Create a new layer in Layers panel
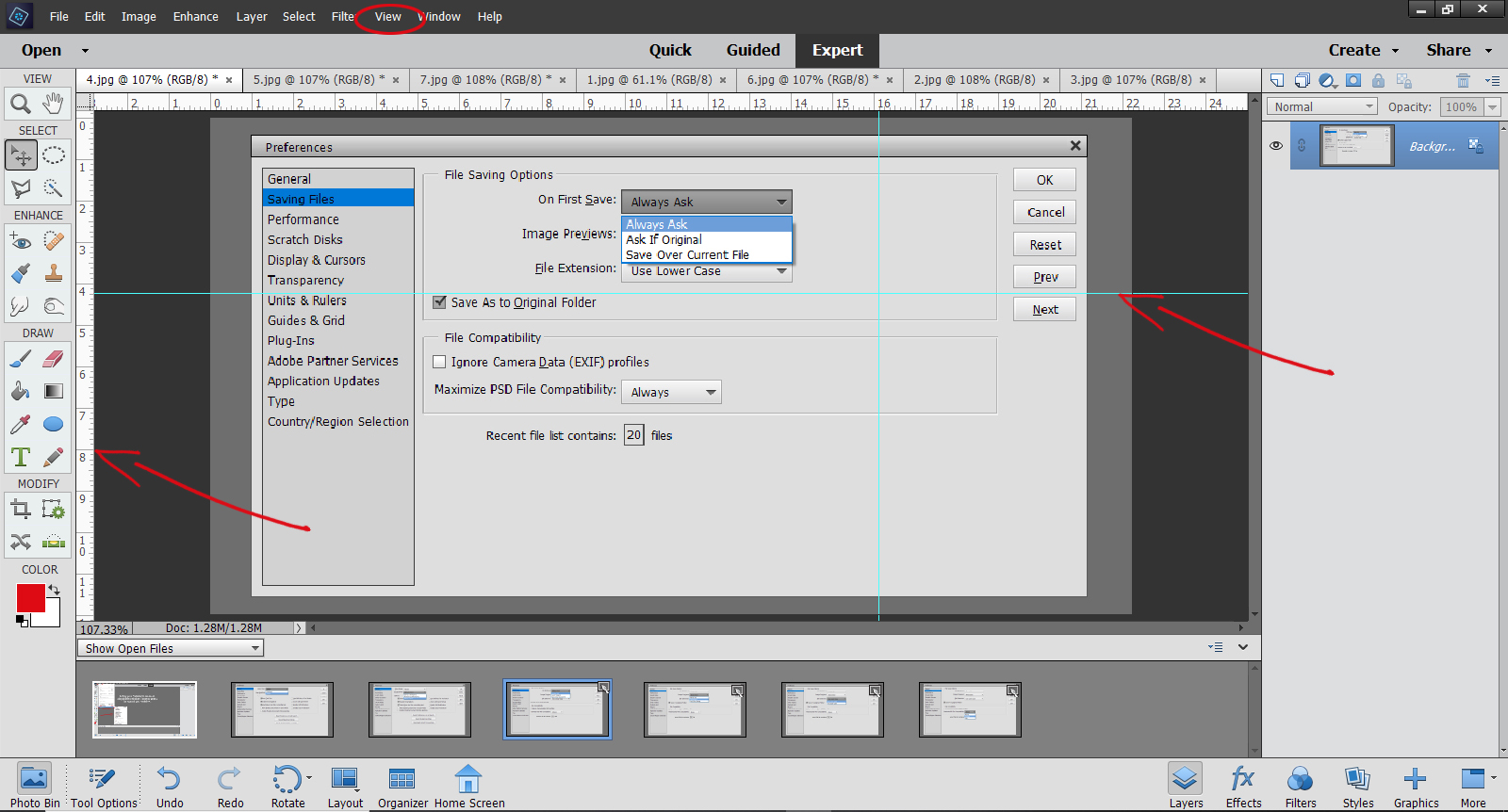Image resolution: width=1508 pixels, height=812 pixels. click(x=1277, y=80)
